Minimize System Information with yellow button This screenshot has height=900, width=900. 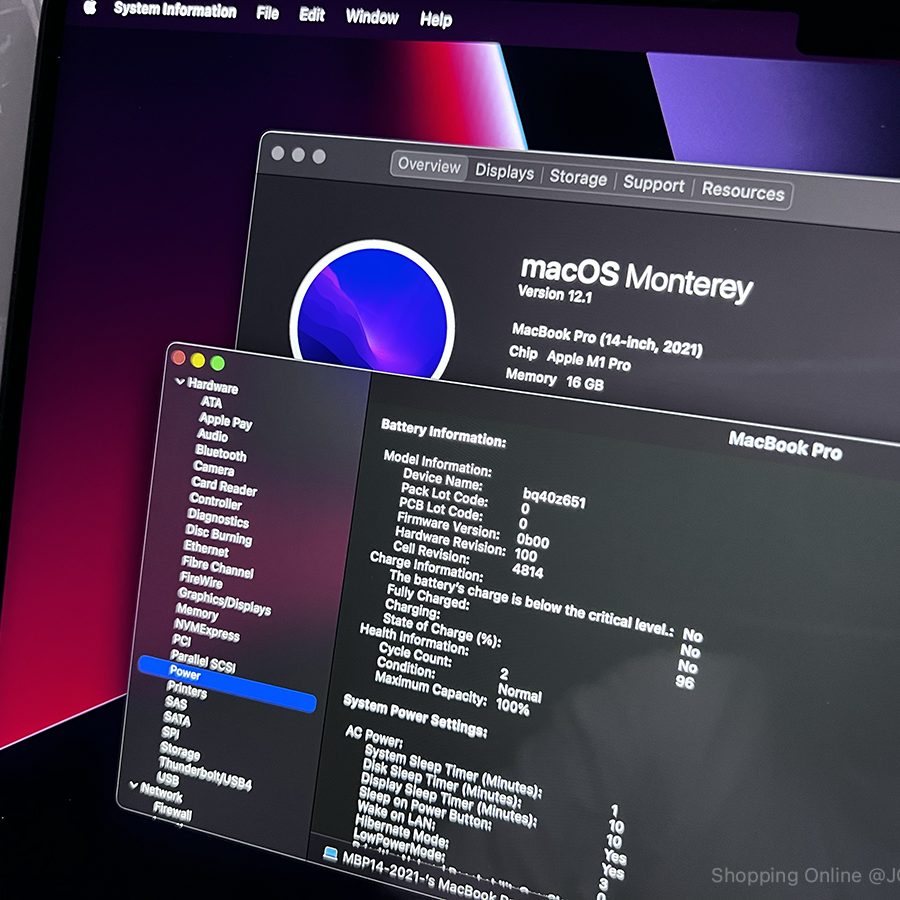pyautogui.click(x=198, y=360)
